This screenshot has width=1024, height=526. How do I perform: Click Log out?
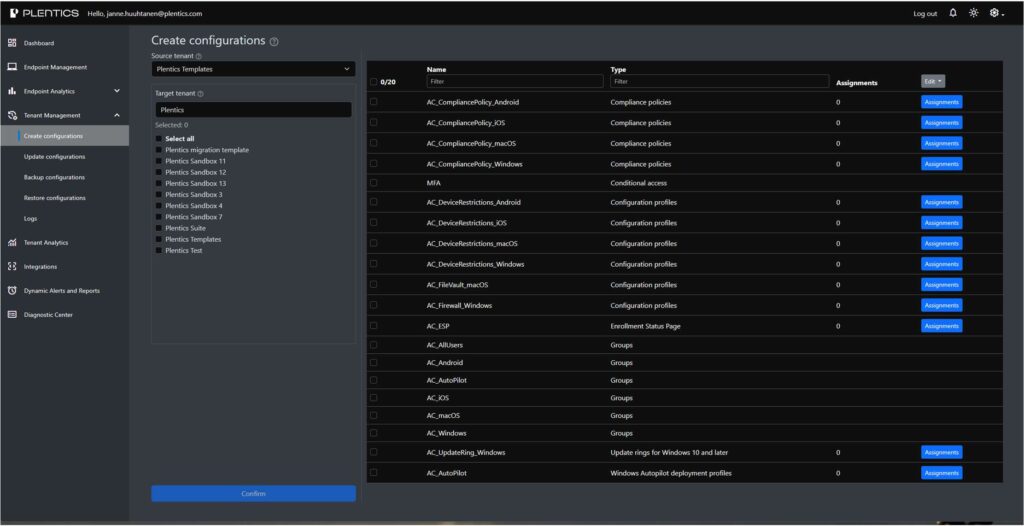click(x=925, y=14)
